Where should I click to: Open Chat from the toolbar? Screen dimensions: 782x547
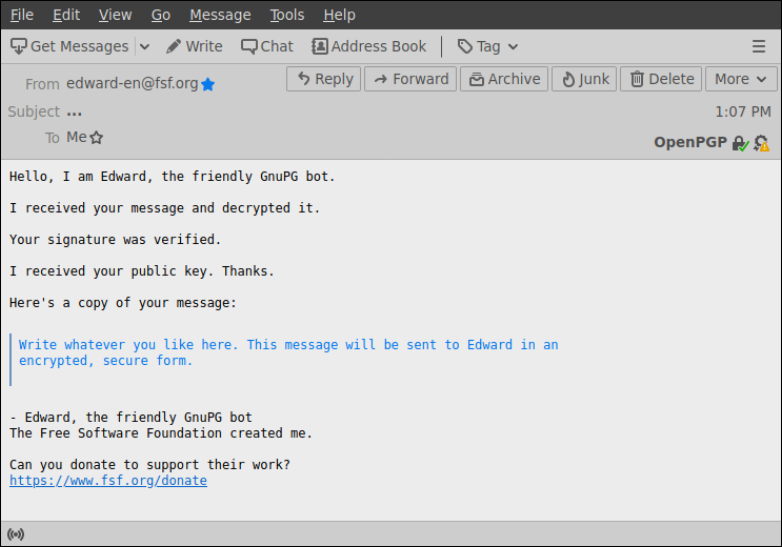267,46
